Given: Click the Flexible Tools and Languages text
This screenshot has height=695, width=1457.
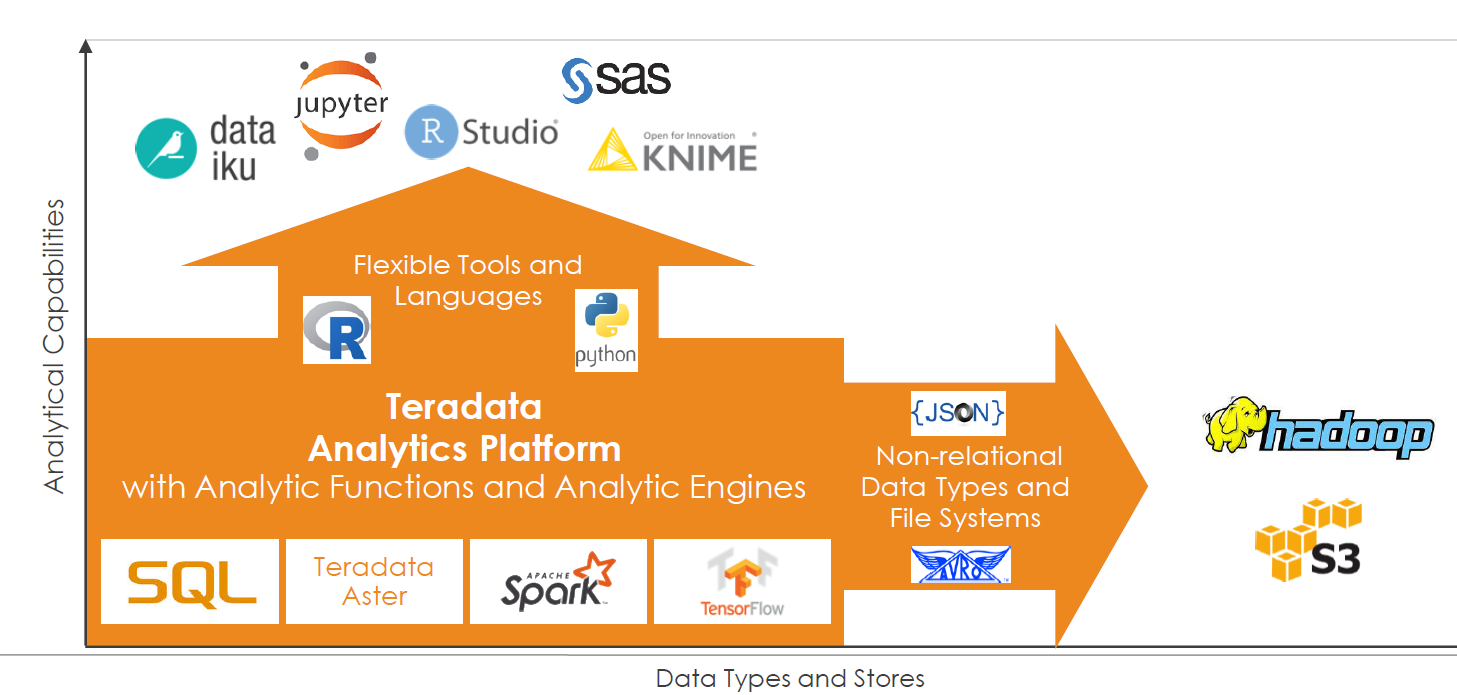Looking at the screenshot, I should [x=468, y=280].
